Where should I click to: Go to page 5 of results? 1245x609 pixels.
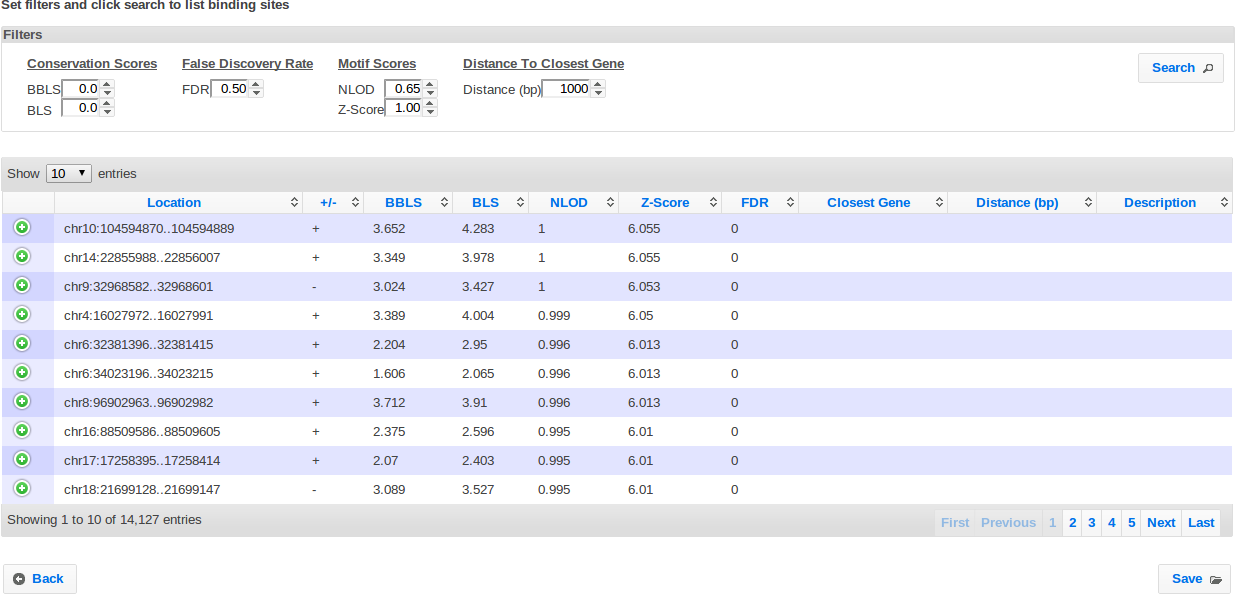1132,523
